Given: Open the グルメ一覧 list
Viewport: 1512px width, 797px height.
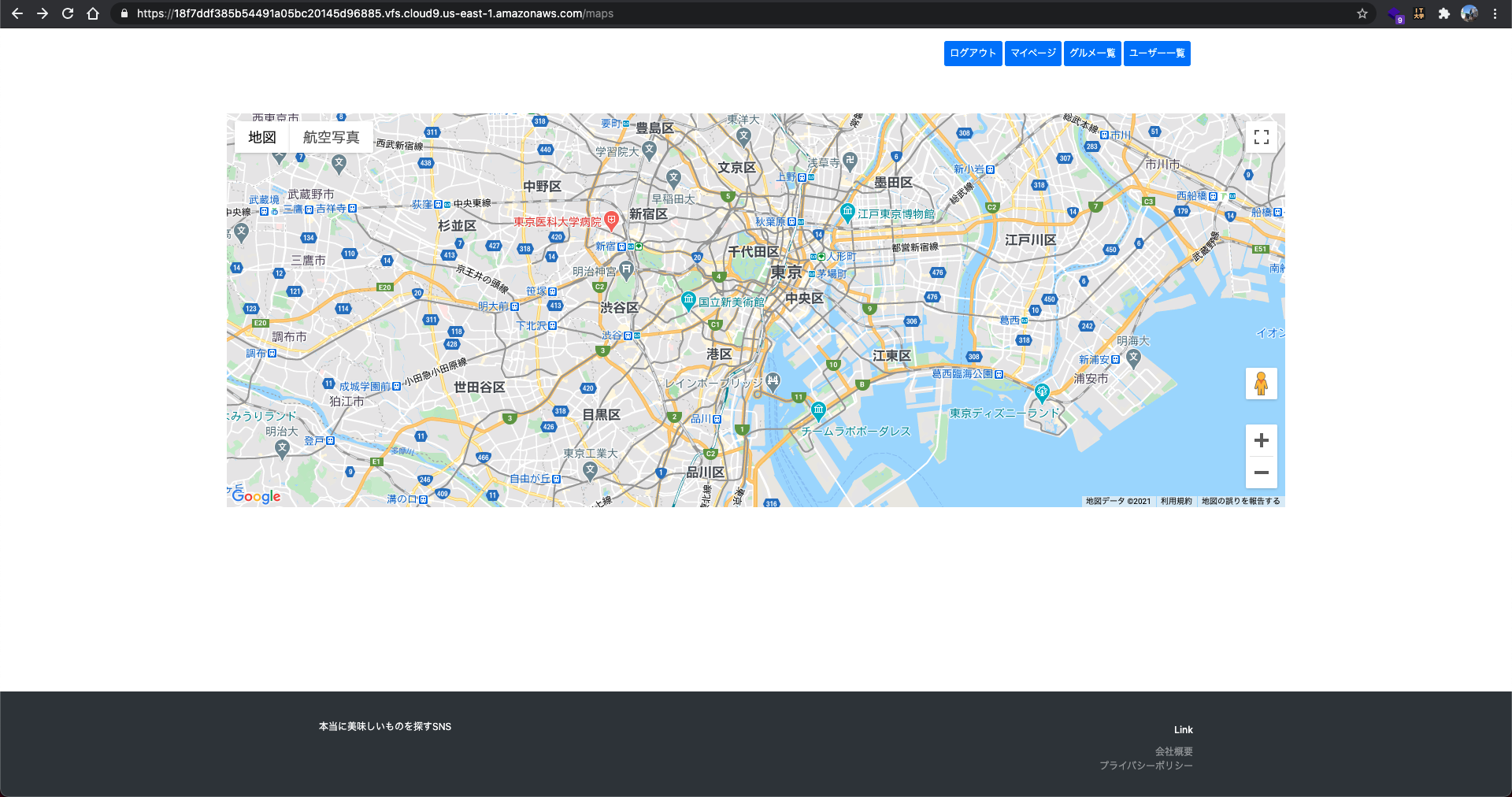Looking at the screenshot, I should pos(1092,53).
